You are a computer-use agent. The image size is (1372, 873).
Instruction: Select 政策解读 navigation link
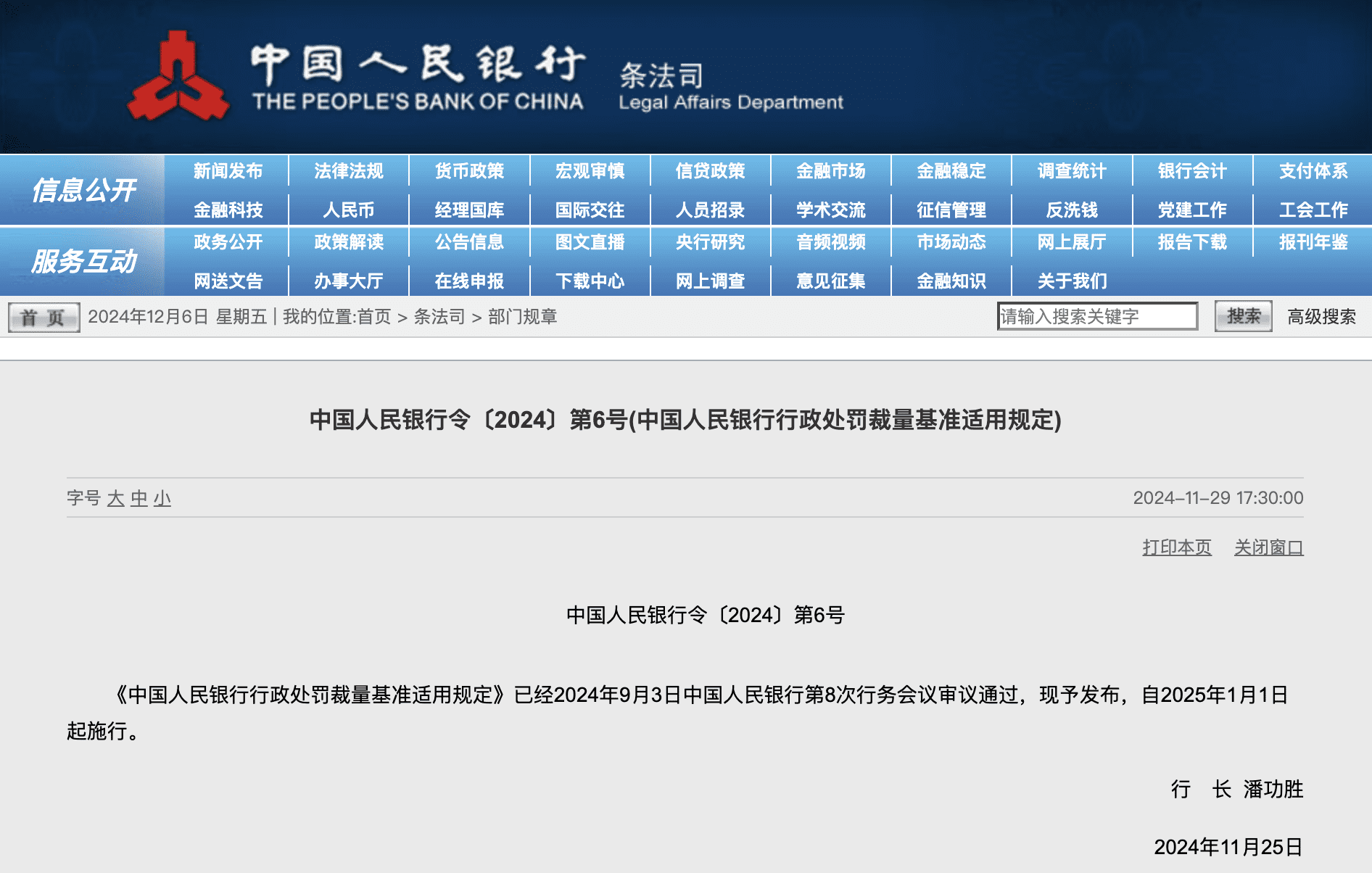click(349, 242)
